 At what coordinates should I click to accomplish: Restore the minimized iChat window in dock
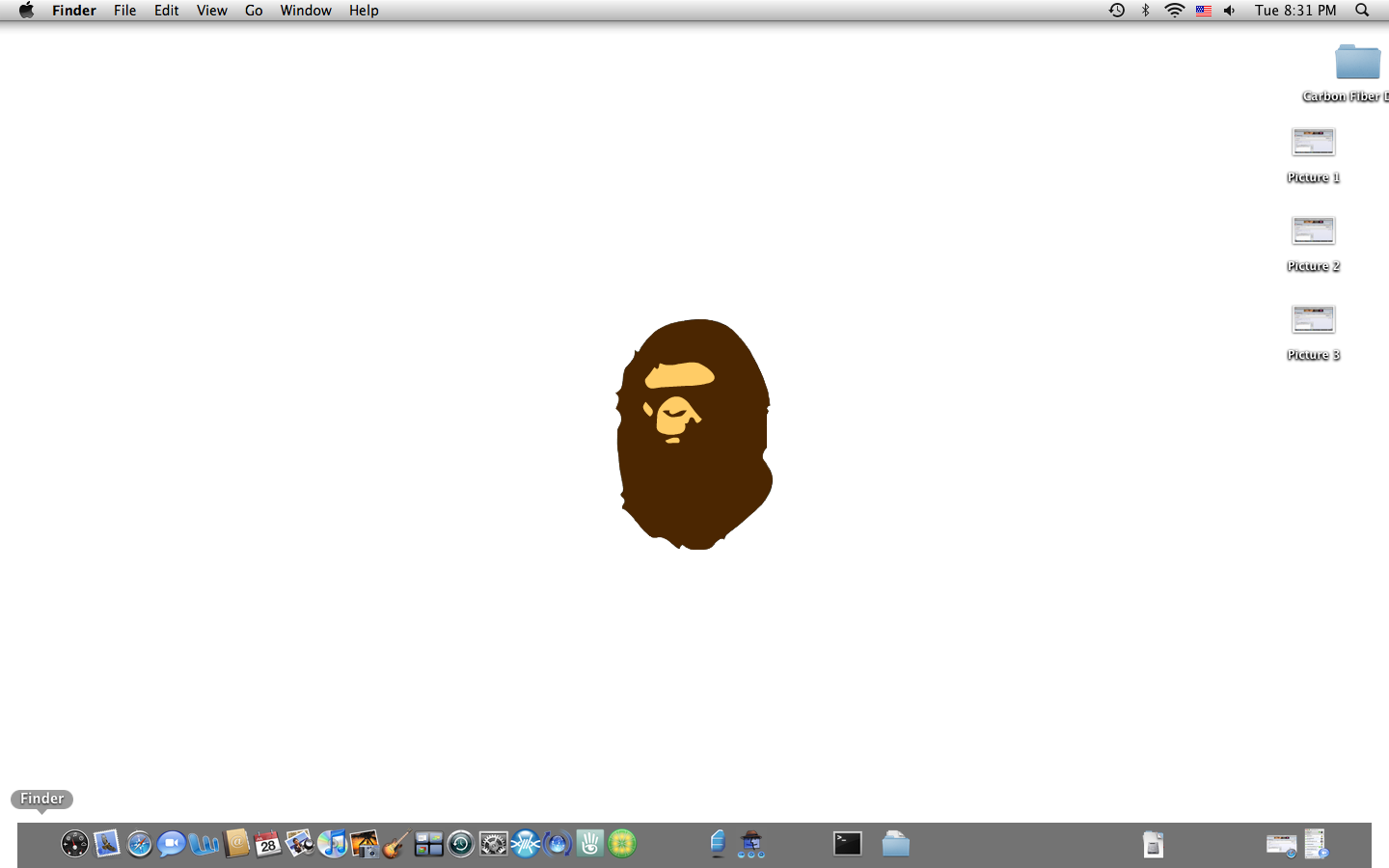click(1316, 844)
